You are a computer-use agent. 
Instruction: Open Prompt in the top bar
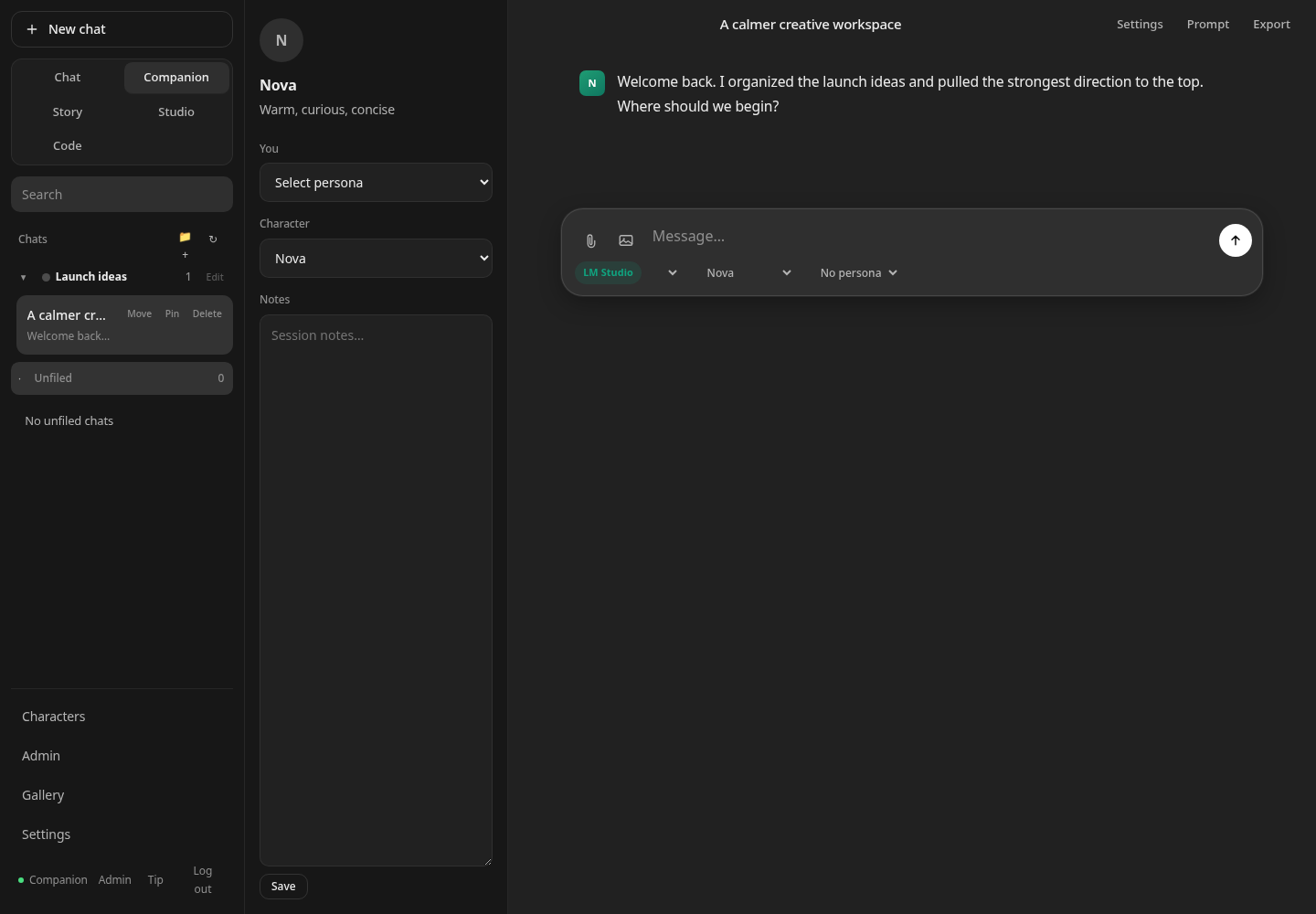tap(1208, 25)
